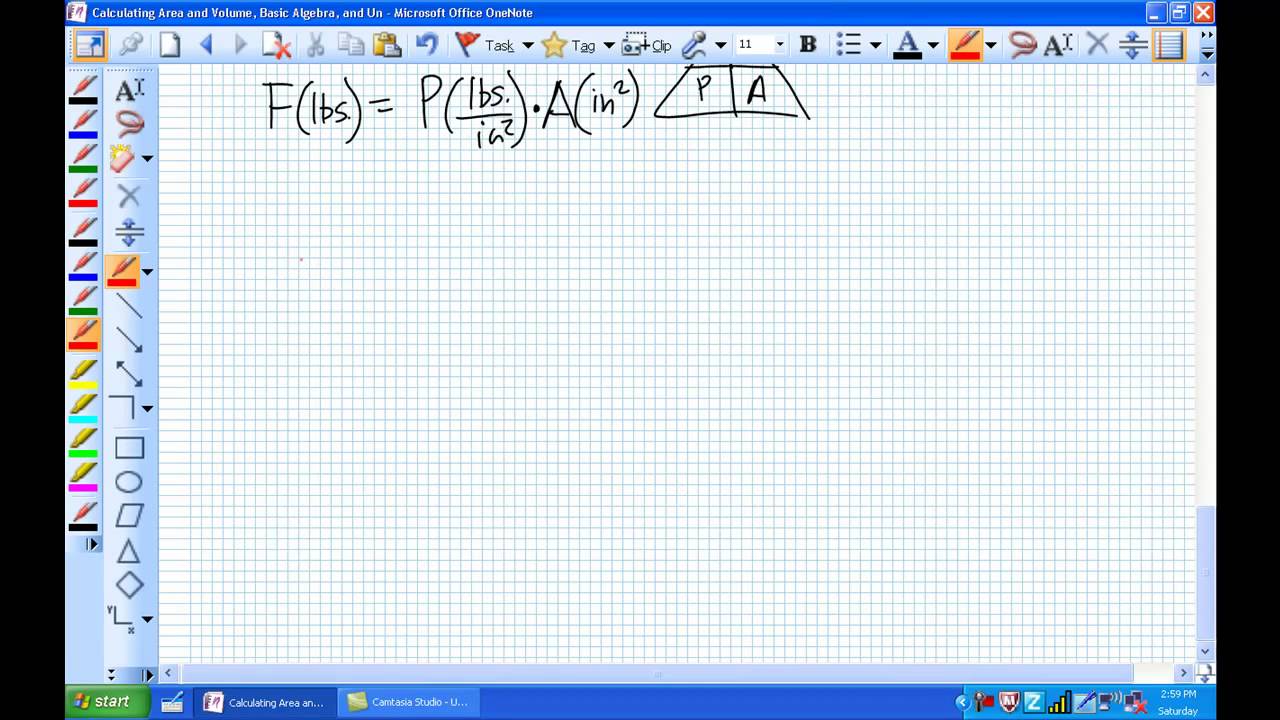Image resolution: width=1280 pixels, height=720 pixels.
Task: Switch to Camtasia Studio taskbar button
Action: pos(408,702)
